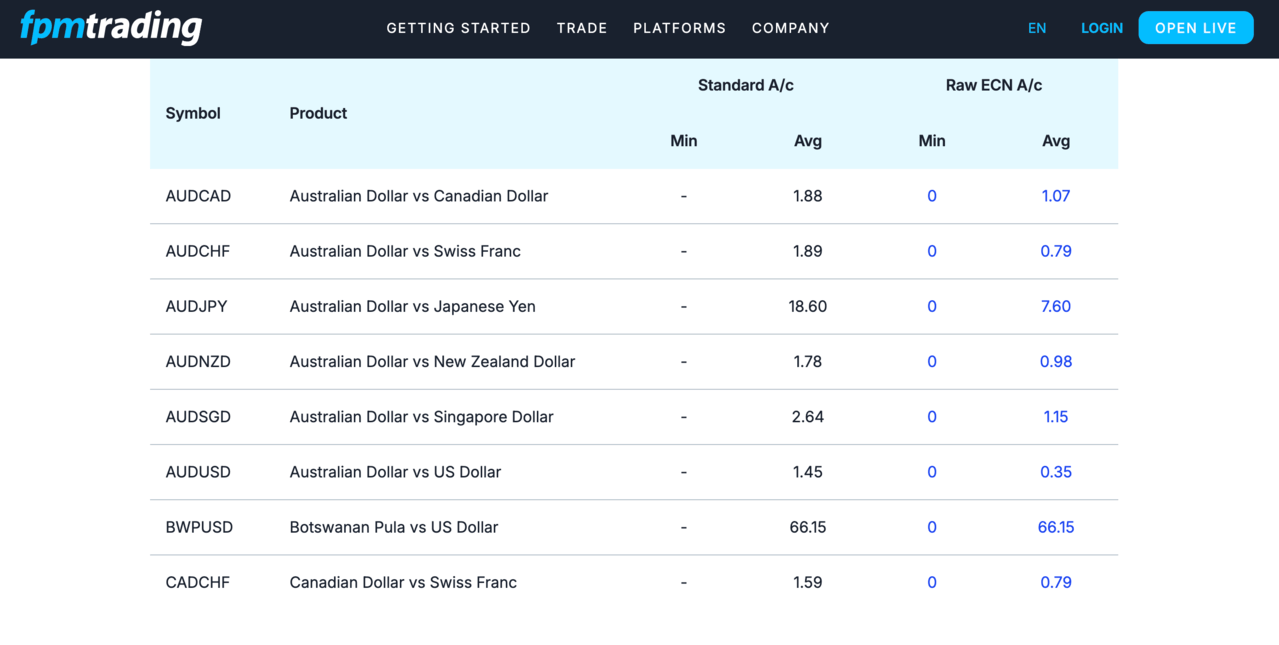This screenshot has width=1279, height=645.
Task: Click the 0.35 spread value for AUDUSD
Action: click(x=1055, y=472)
